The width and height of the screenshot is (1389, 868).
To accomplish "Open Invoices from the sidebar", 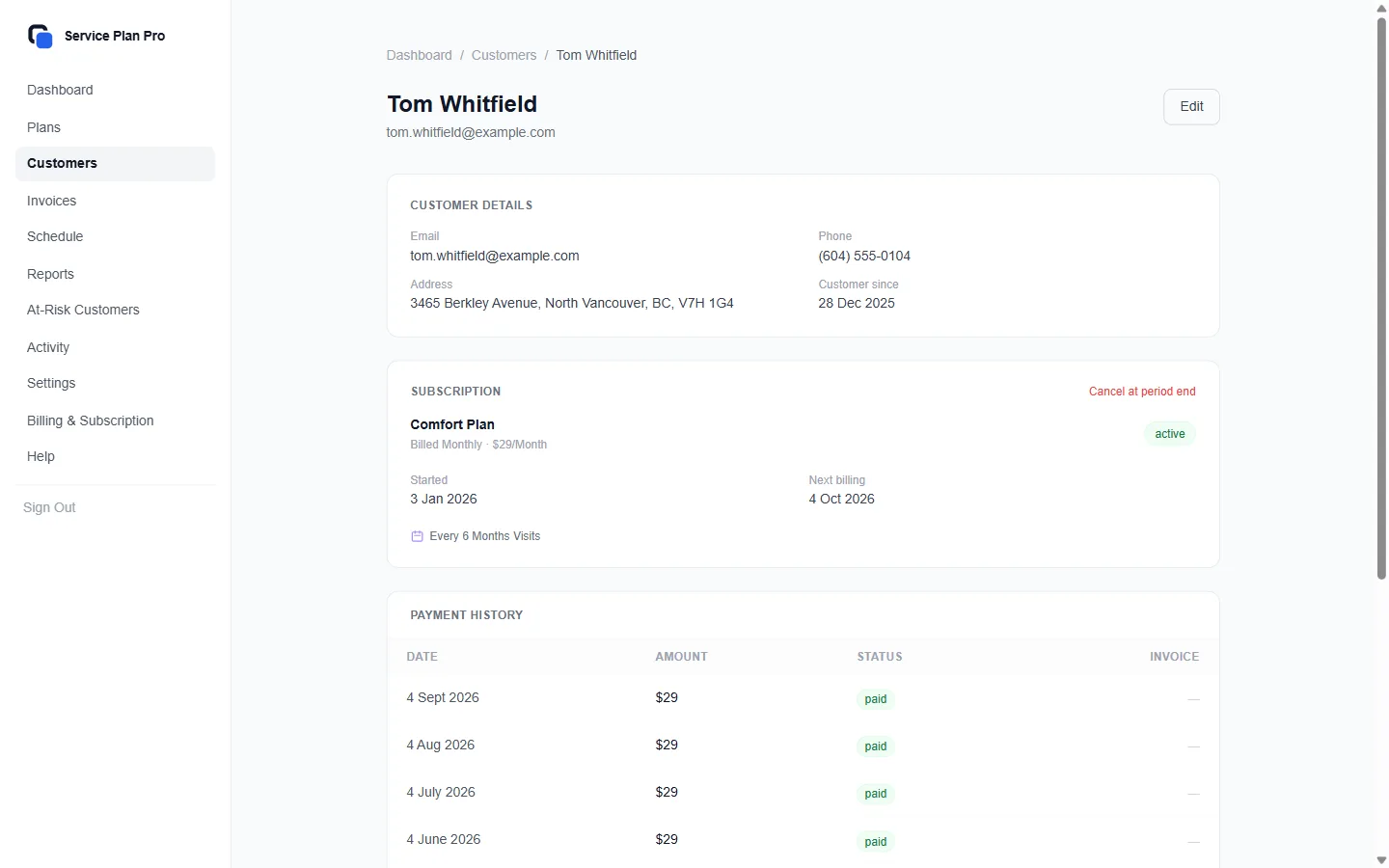I will pos(115,201).
